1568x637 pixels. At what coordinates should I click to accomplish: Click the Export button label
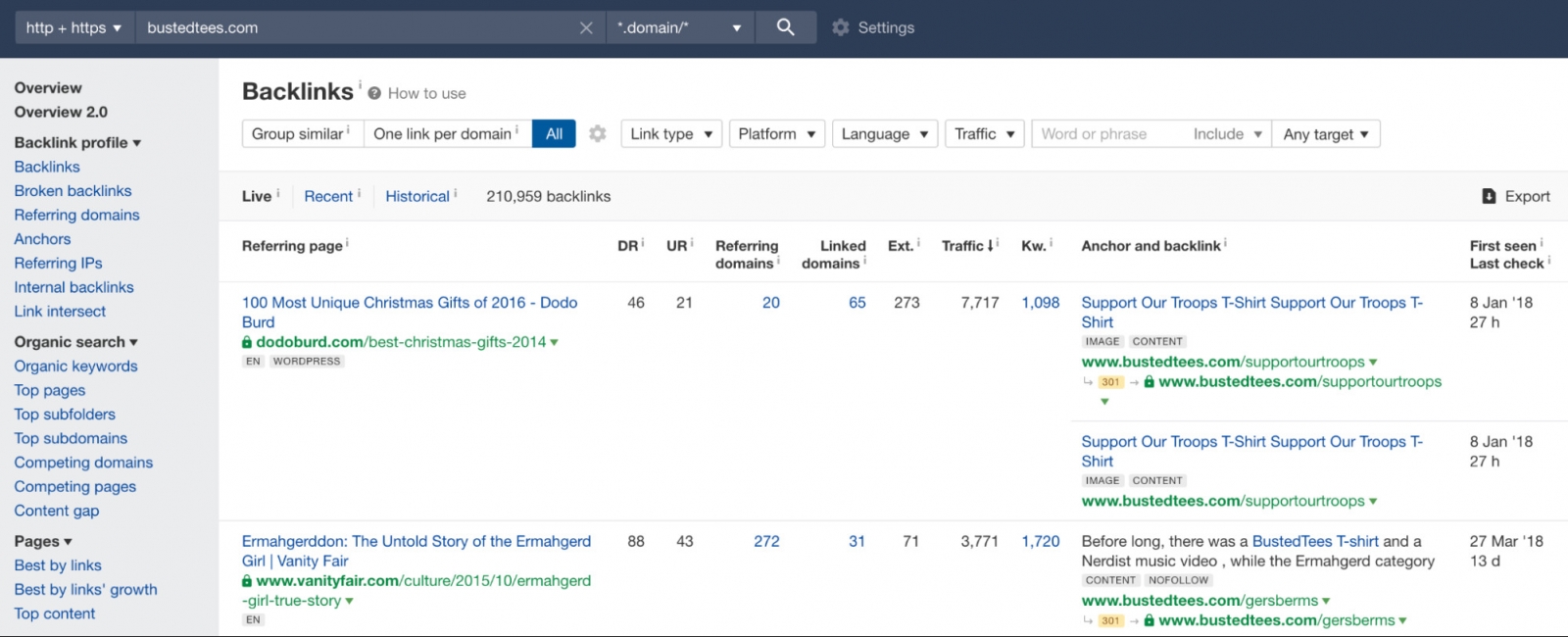(1527, 196)
